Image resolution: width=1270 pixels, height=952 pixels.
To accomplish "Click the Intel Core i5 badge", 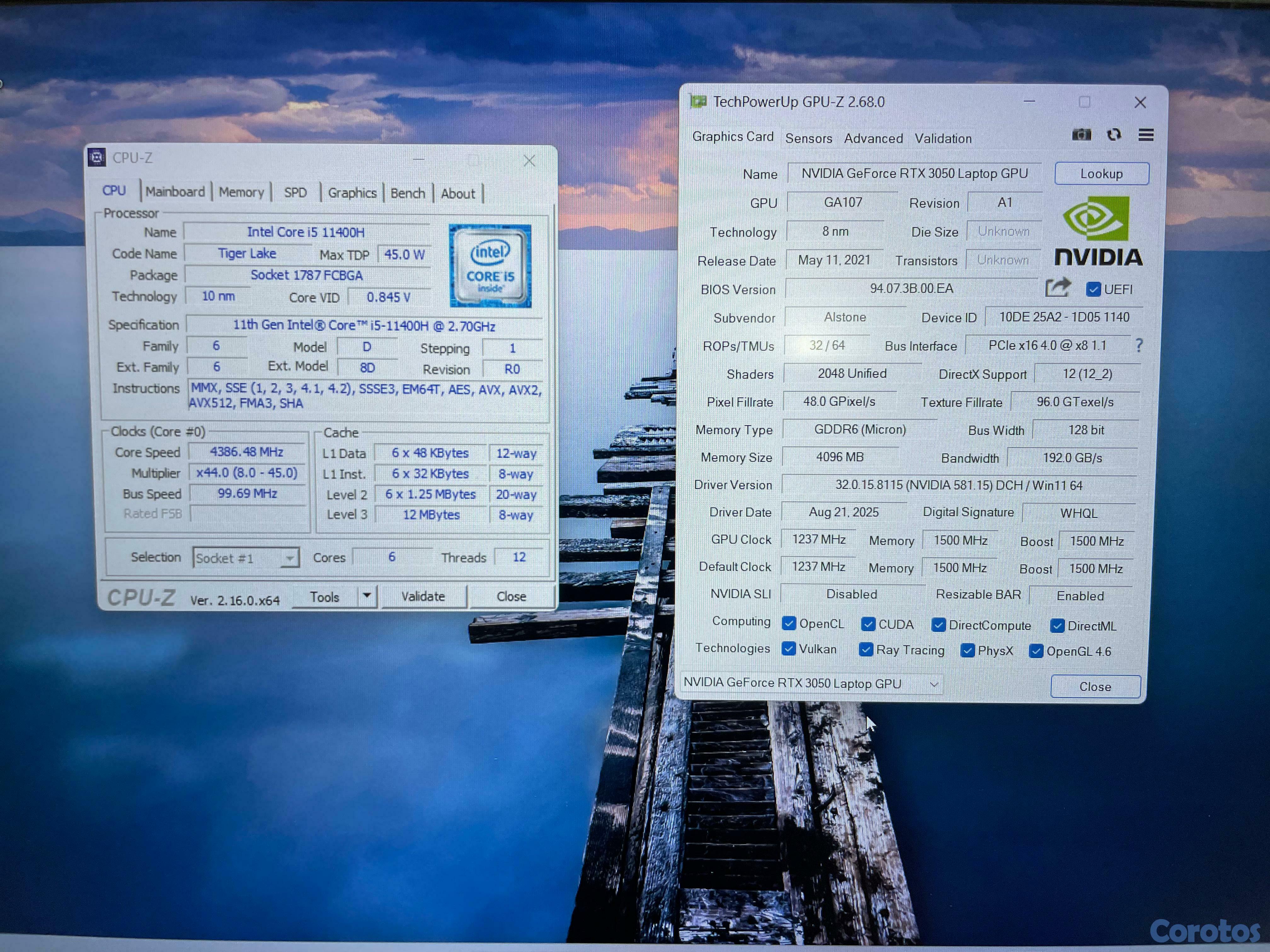I will (490, 266).
